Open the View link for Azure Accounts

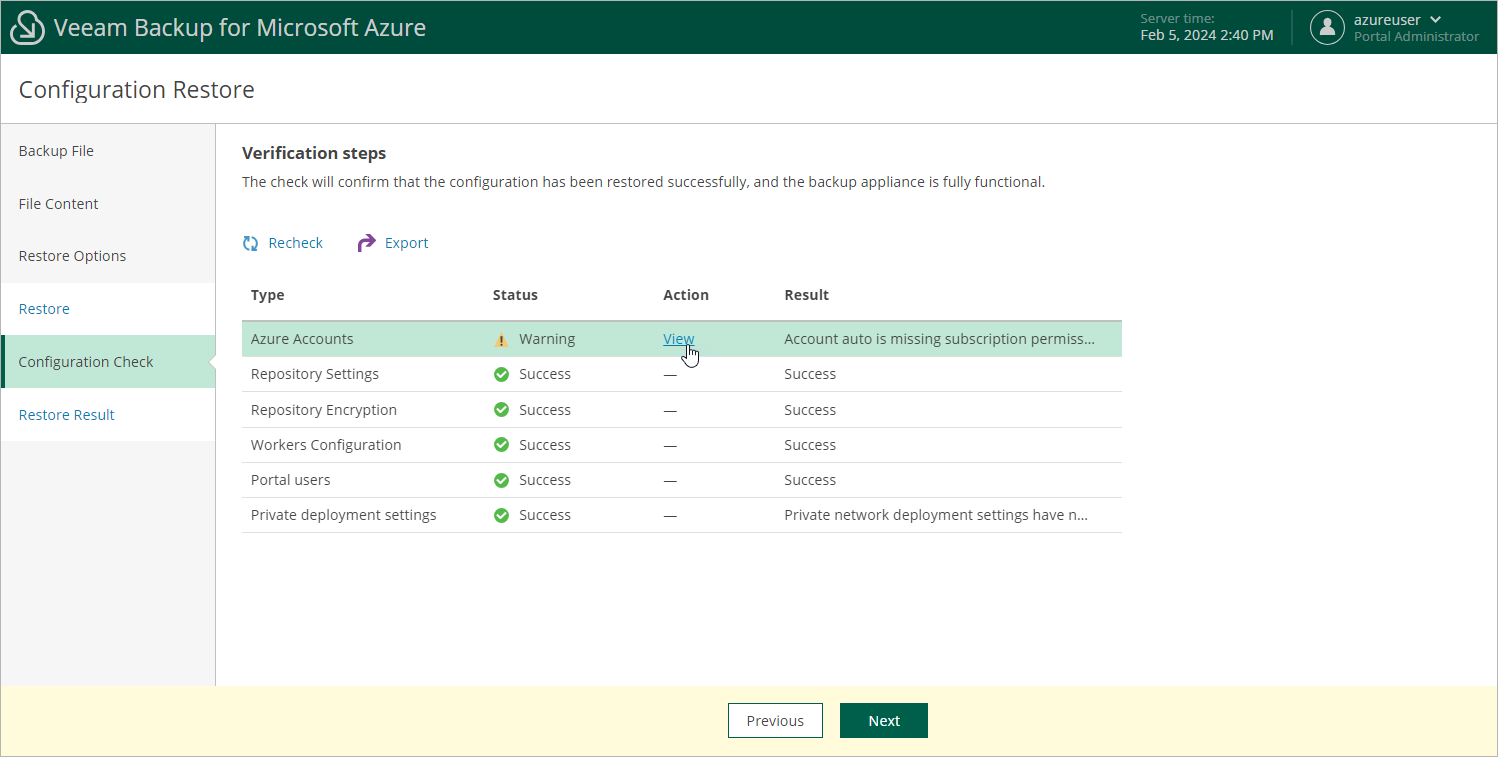coord(678,339)
